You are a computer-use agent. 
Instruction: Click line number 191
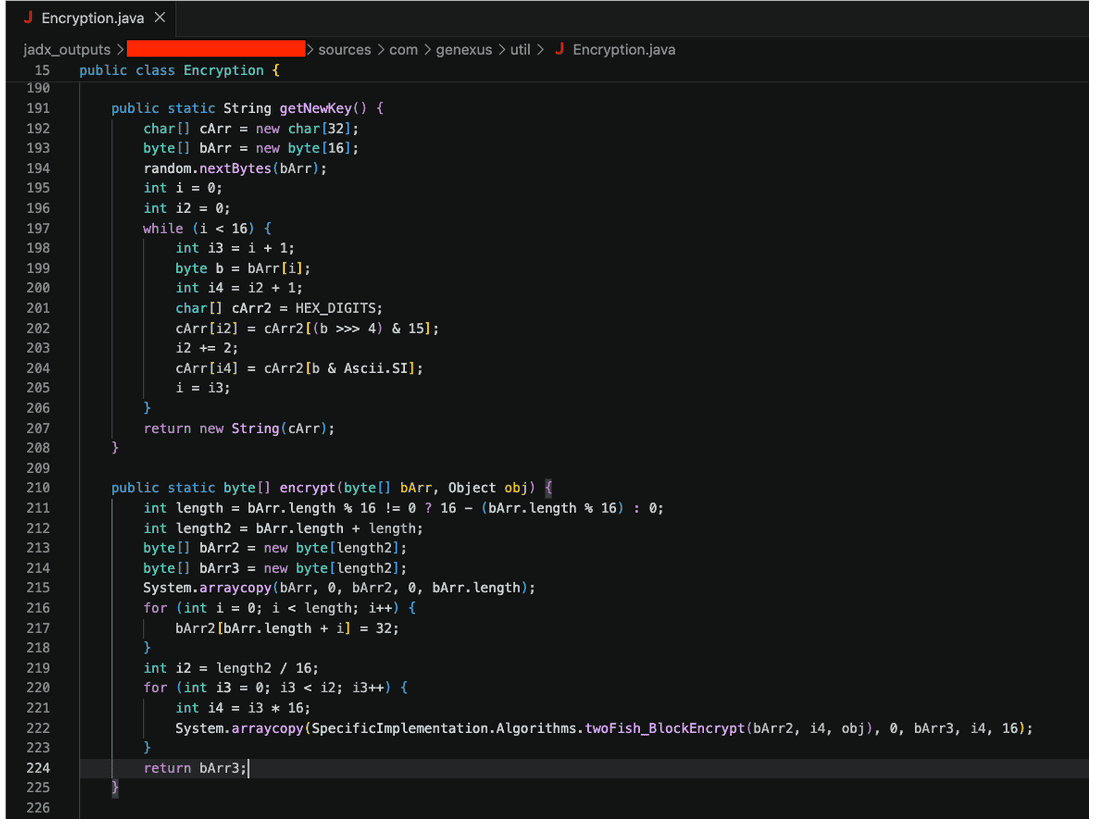pos(38,108)
